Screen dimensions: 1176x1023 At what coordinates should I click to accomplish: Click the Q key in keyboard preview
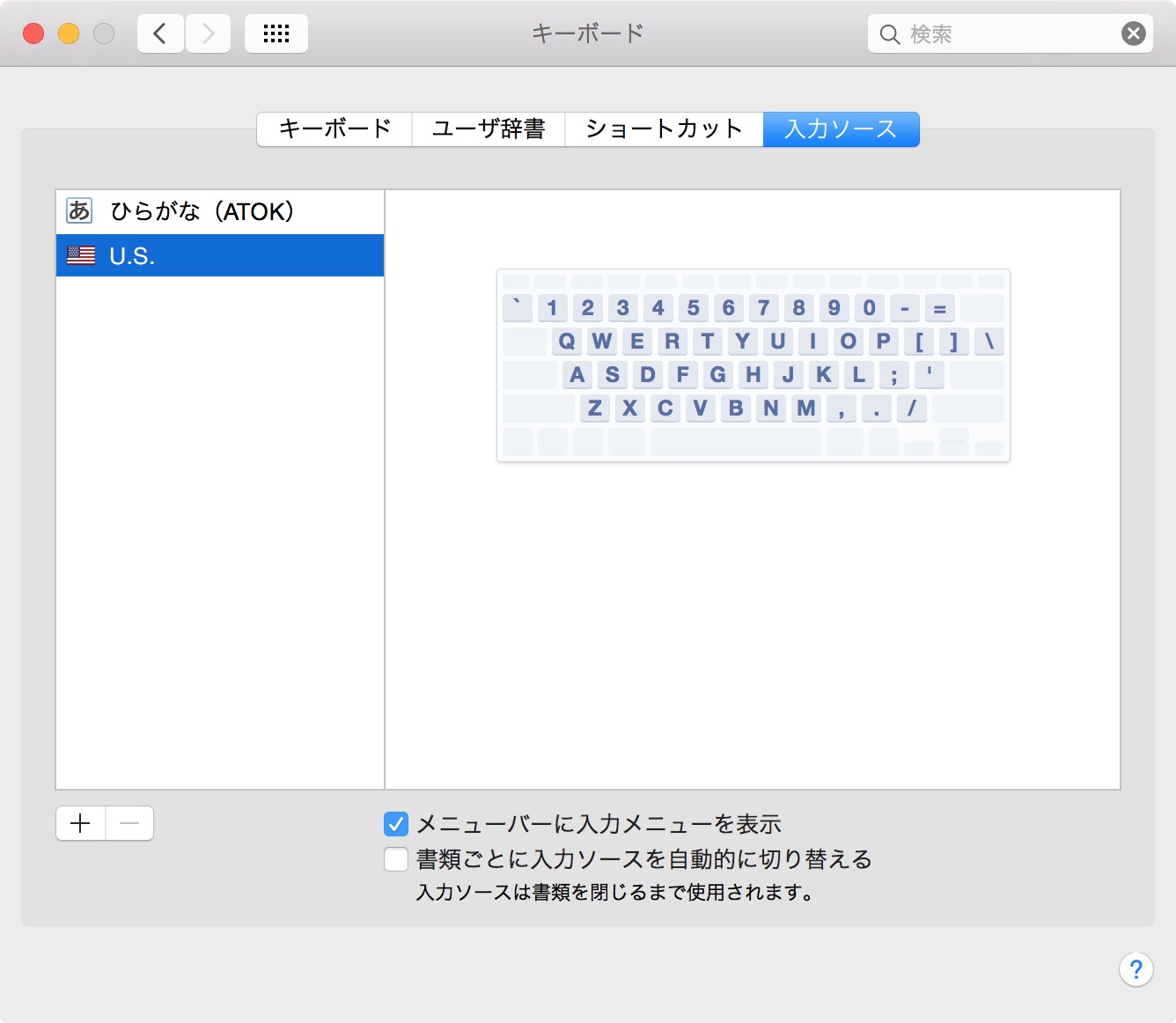tap(567, 341)
